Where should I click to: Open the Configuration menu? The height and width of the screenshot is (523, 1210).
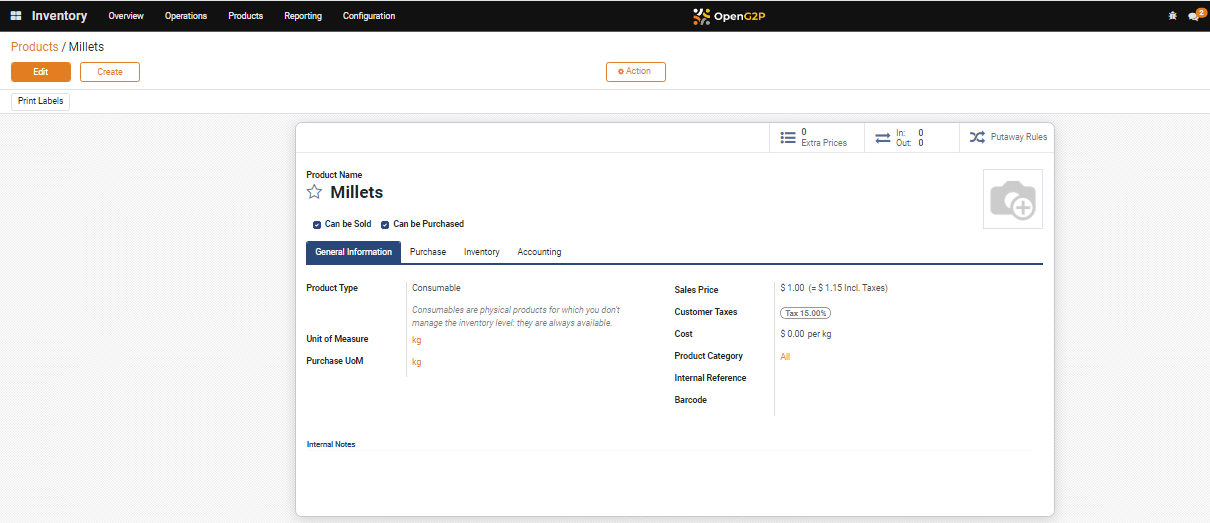coord(368,16)
